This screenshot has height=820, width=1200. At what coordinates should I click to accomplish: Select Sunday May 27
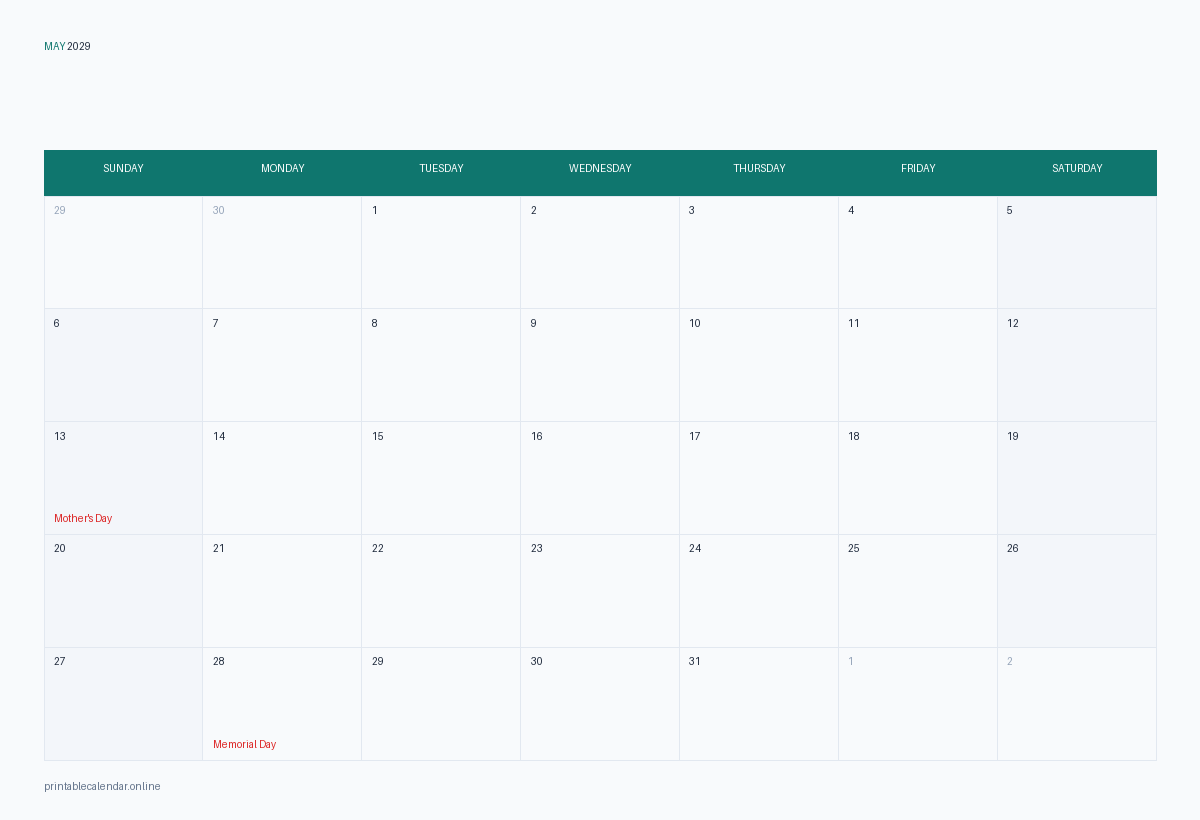point(123,704)
